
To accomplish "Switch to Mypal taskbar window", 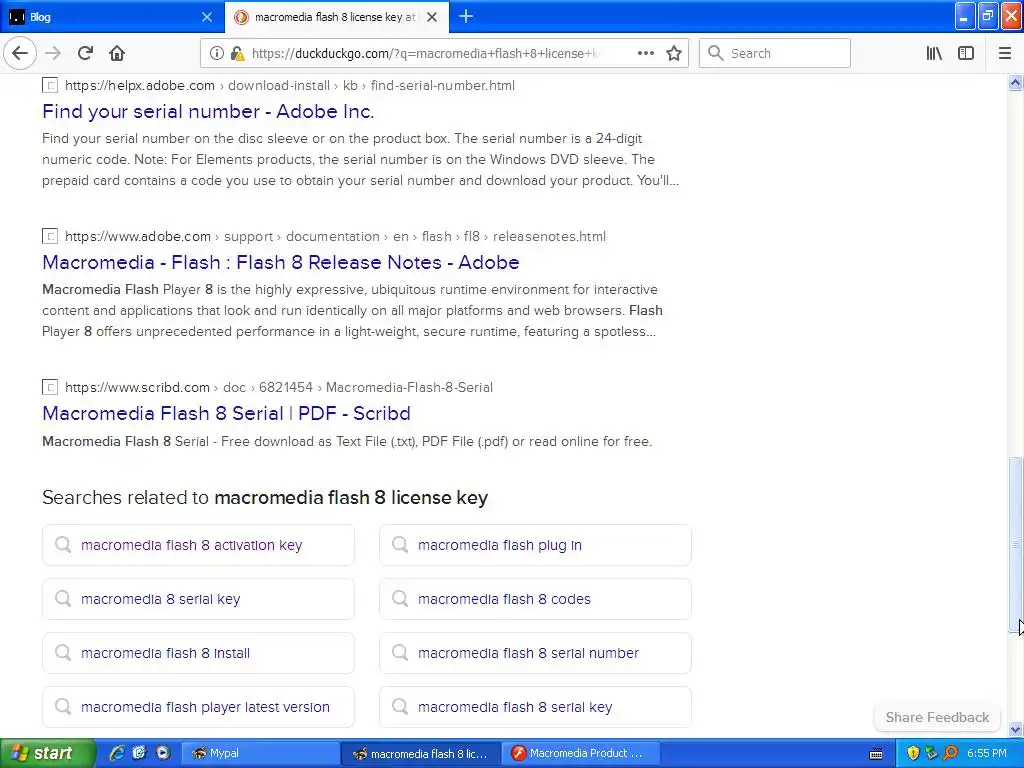I will click(259, 753).
